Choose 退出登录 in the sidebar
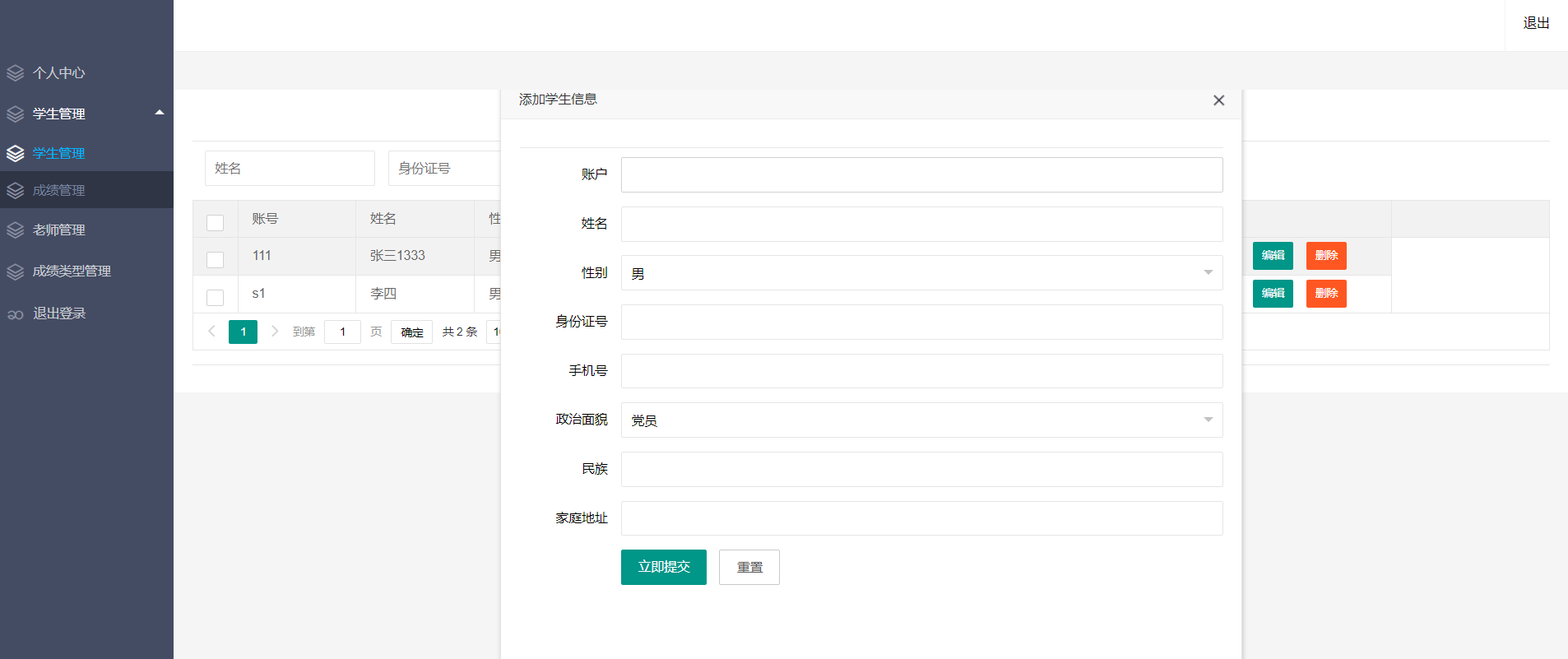 coord(59,313)
